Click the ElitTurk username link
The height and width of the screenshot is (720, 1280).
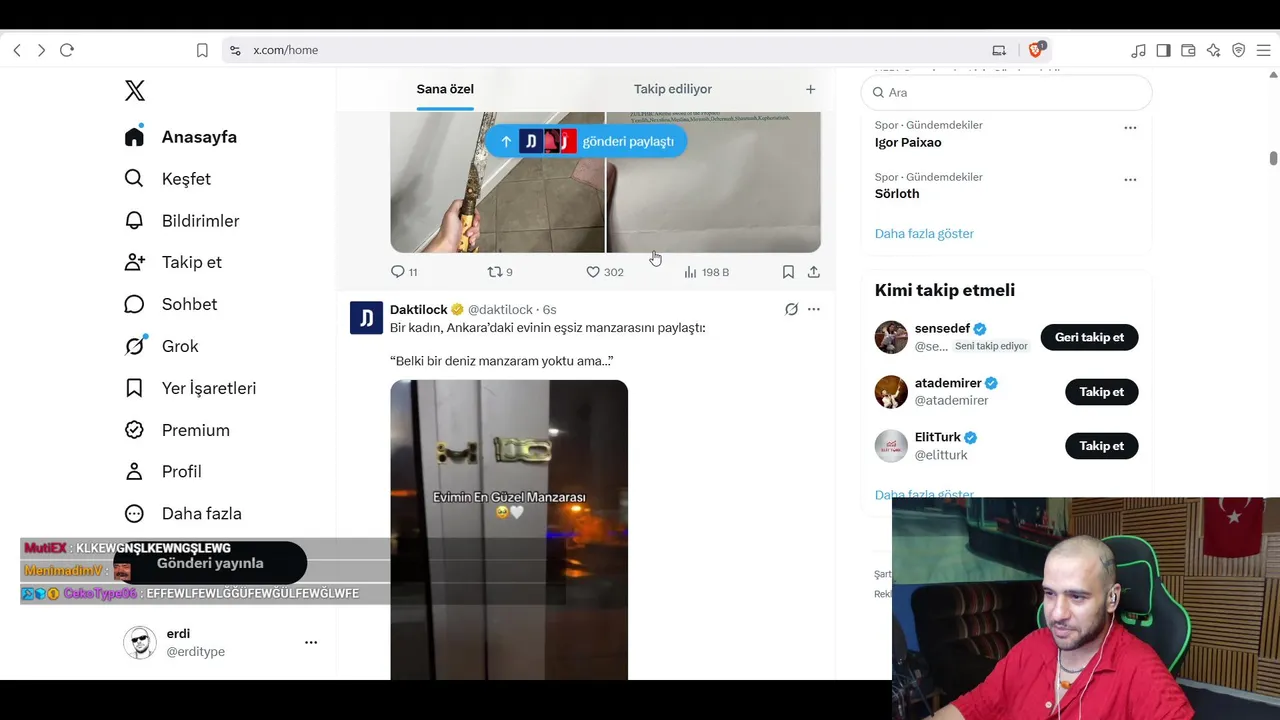coord(938,437)
